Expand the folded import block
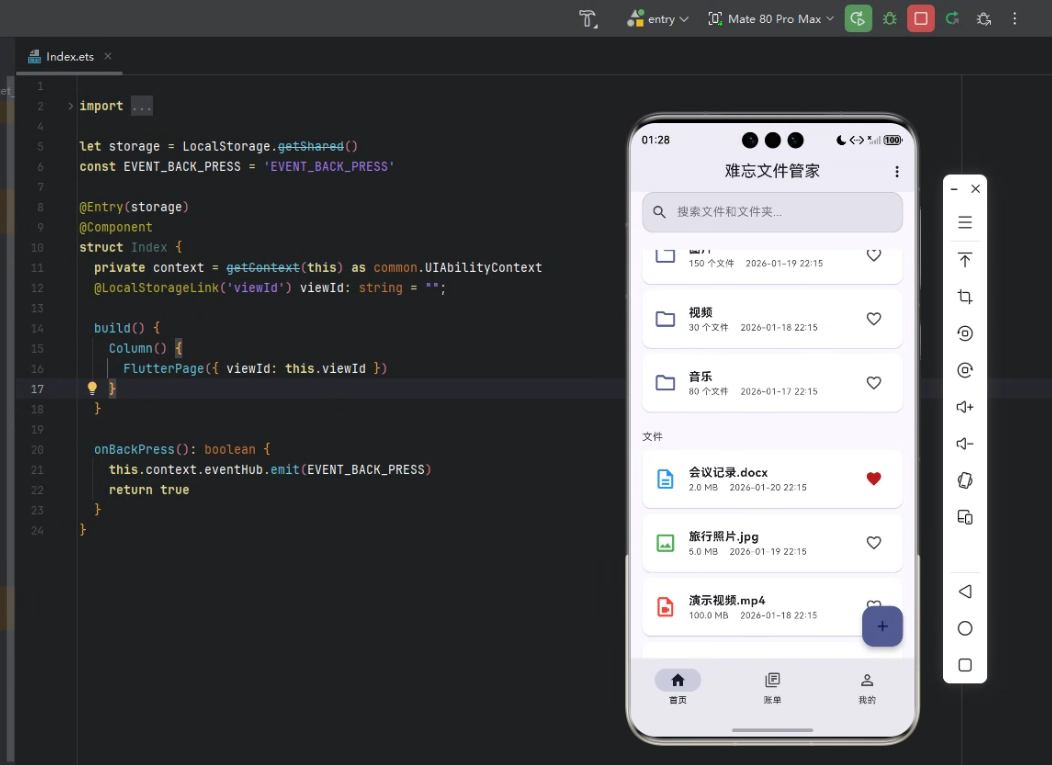 pos(70,106)
